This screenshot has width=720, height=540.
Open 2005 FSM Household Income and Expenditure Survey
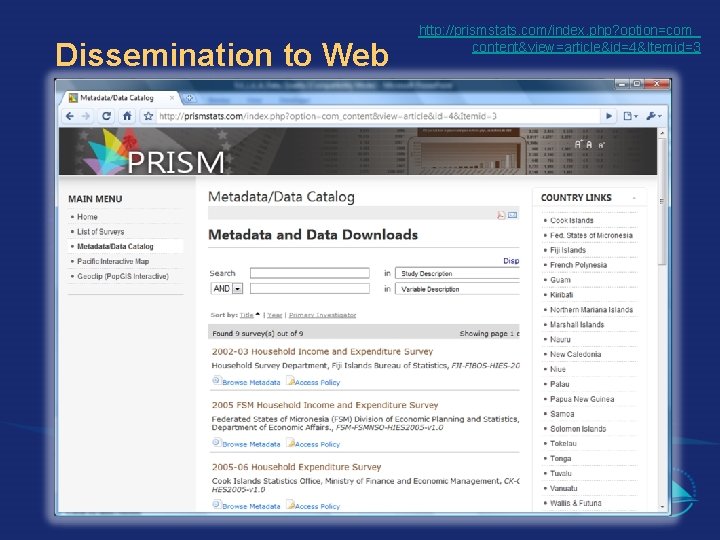point(325,405)
